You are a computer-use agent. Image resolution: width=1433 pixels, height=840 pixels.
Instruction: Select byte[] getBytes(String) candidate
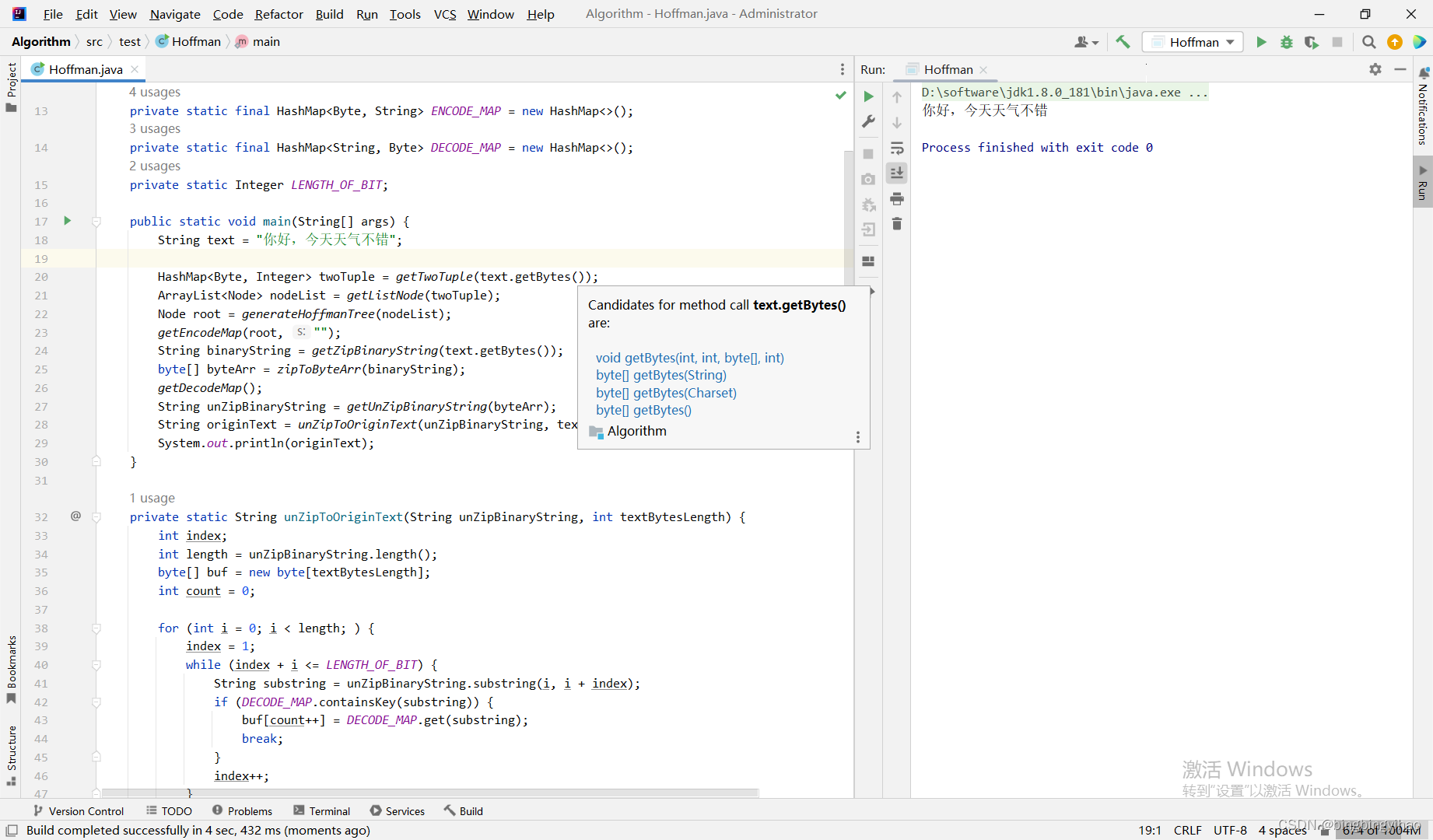(661, 375)
